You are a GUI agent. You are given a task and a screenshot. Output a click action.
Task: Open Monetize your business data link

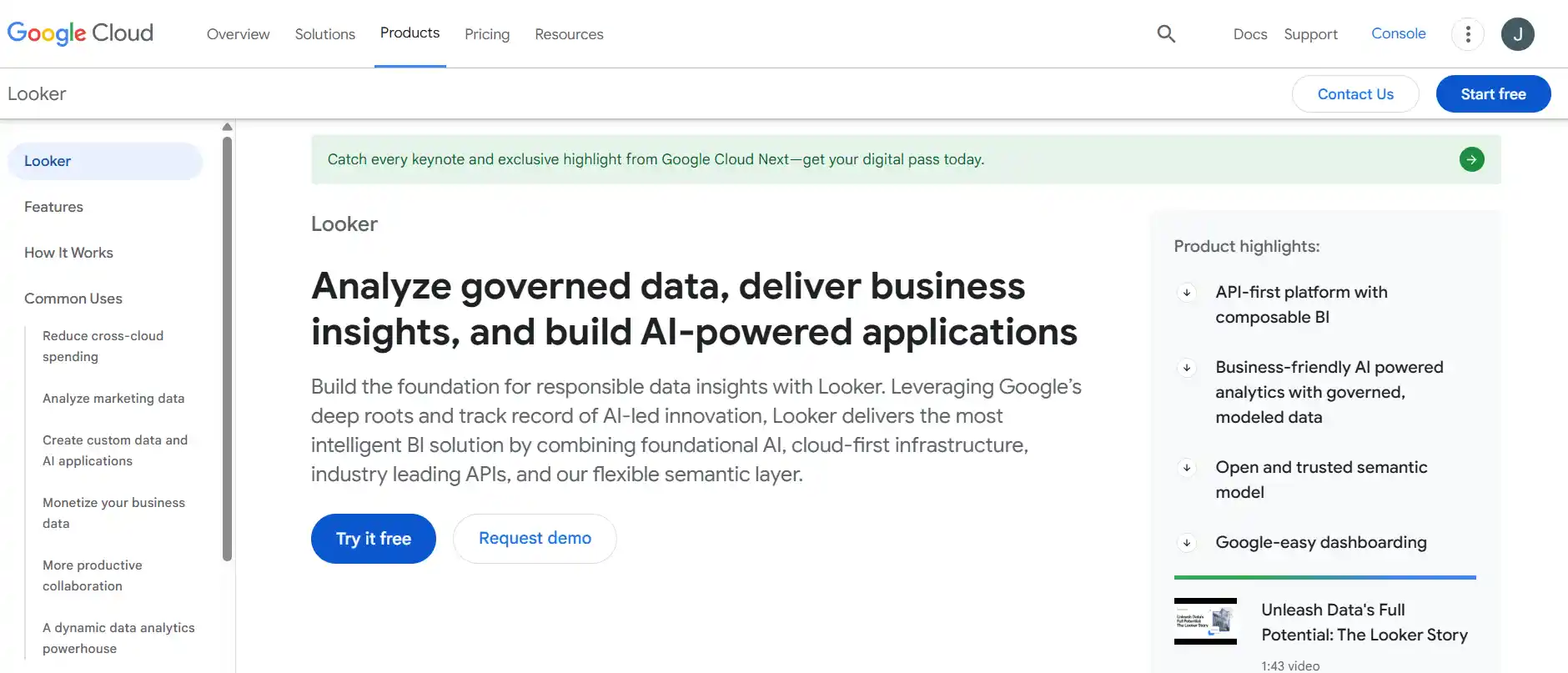[x=113, y=513]
